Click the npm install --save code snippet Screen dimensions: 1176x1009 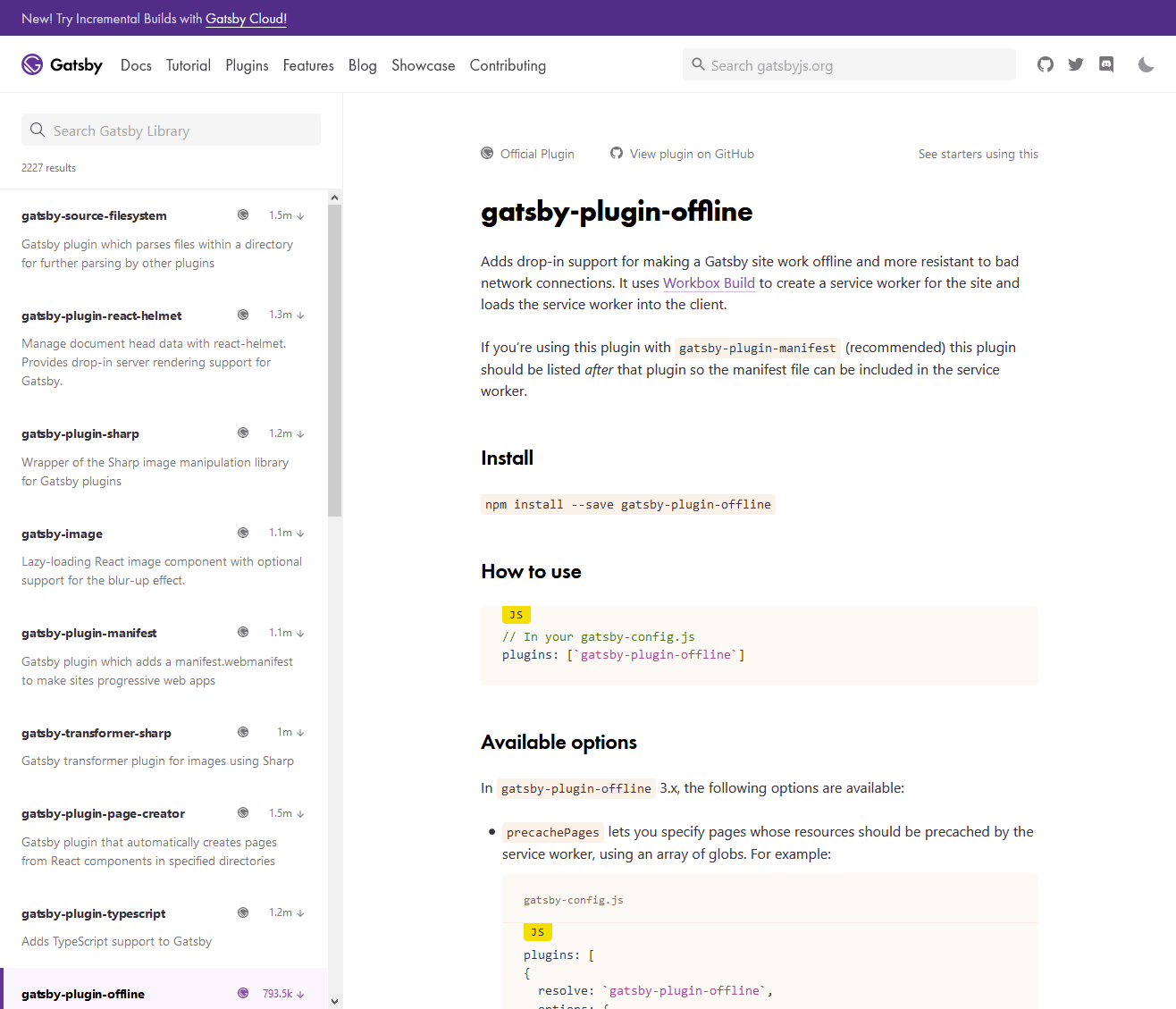coord(628,504)
